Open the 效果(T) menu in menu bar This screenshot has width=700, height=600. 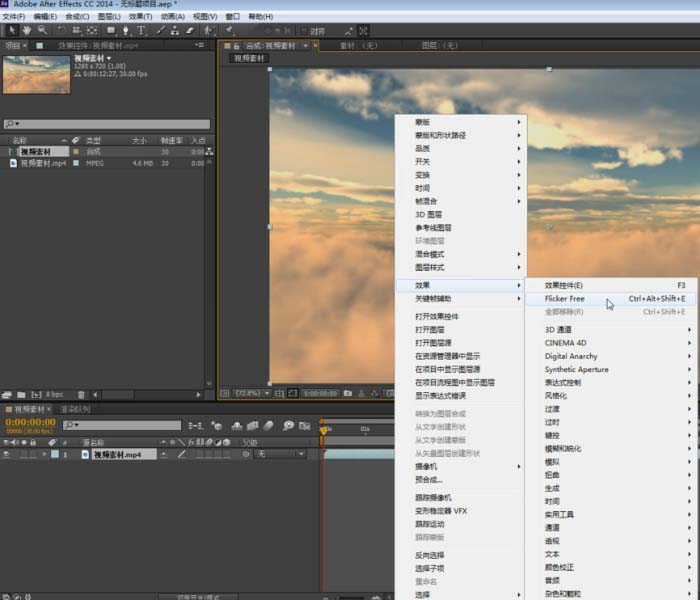[x=139, y=17]
